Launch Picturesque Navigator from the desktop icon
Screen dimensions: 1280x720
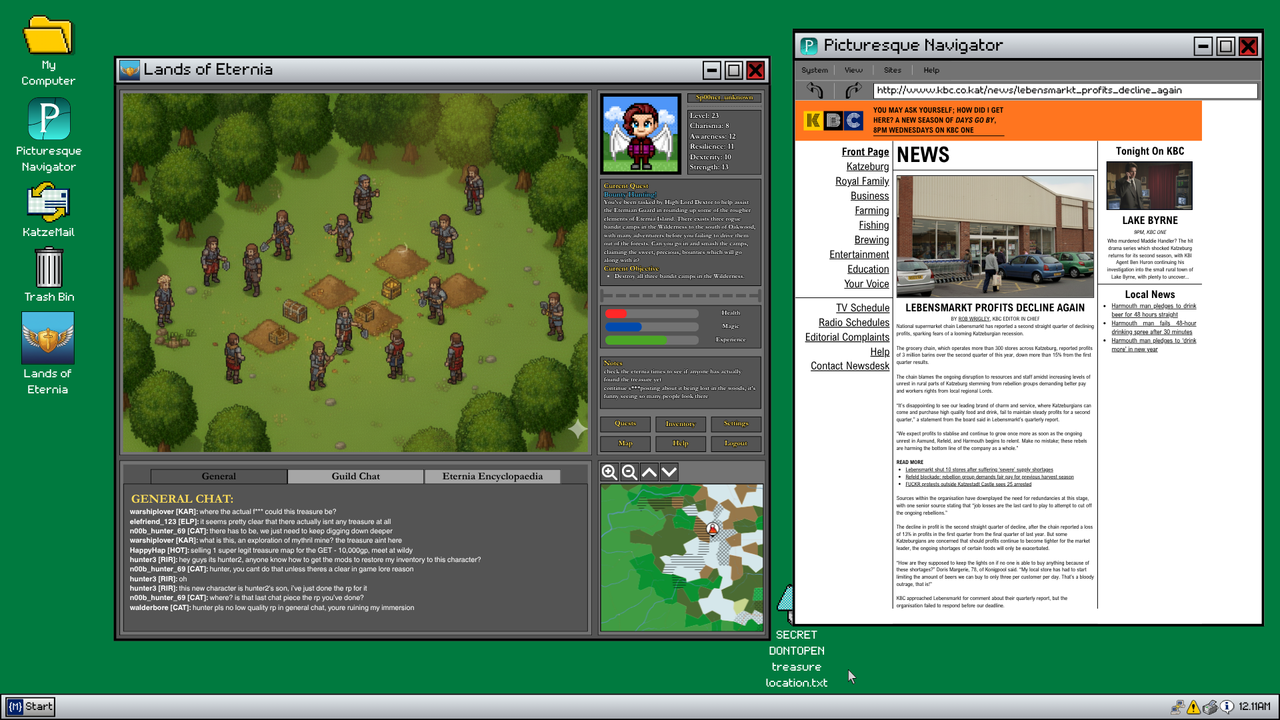[48, 119]
